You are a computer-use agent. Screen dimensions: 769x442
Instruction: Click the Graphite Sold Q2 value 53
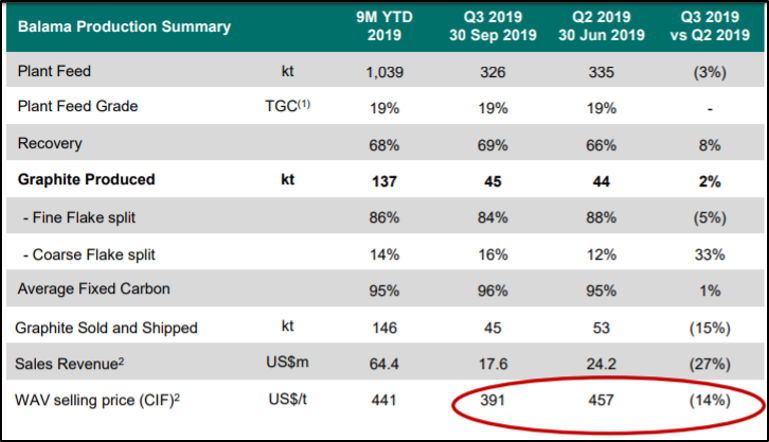(x=601, y=328)
